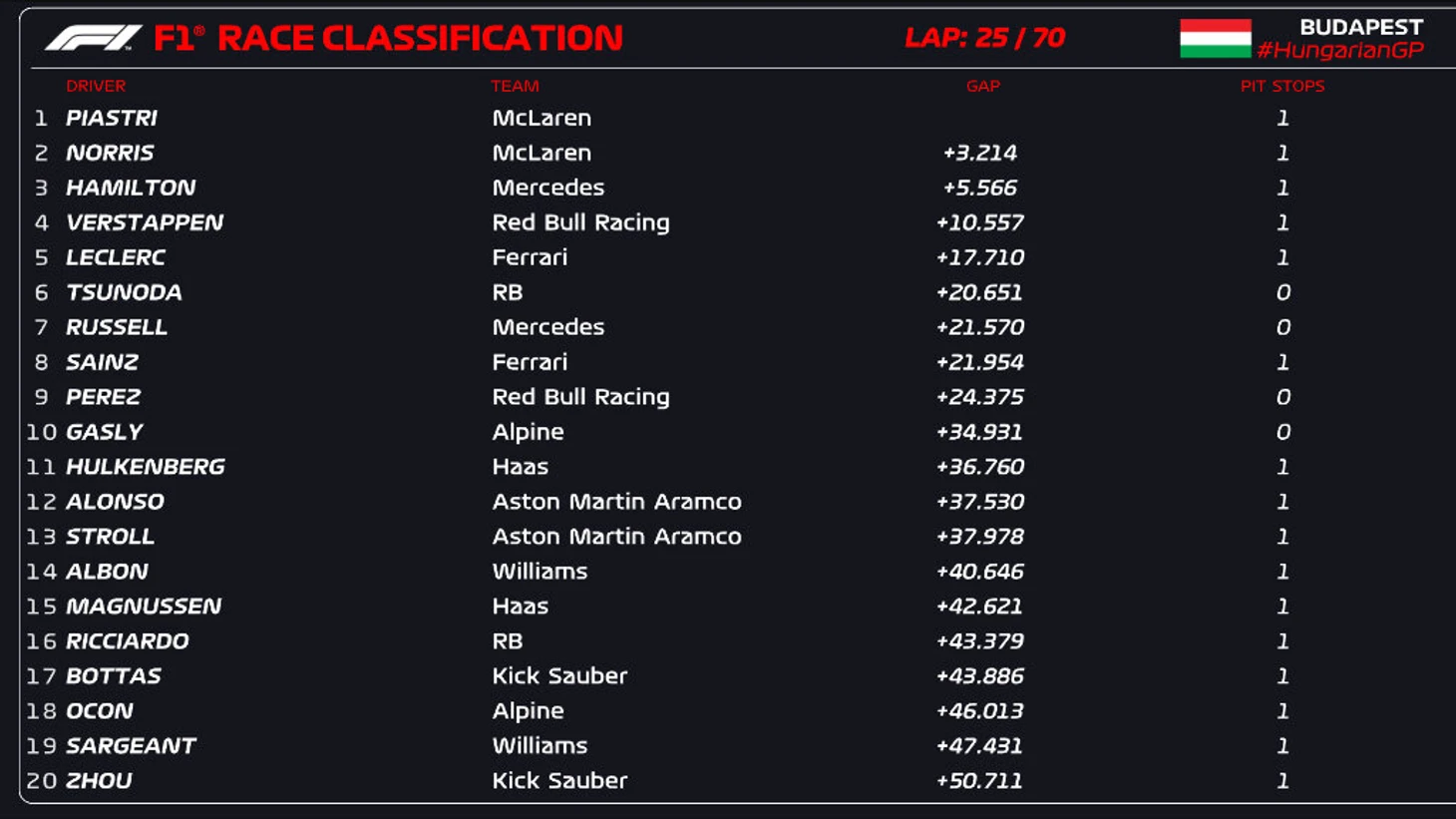Viewport: 1456px width, 819px height.
Task: Click Ferrari team name beside LECLERC
Action: 530,257
